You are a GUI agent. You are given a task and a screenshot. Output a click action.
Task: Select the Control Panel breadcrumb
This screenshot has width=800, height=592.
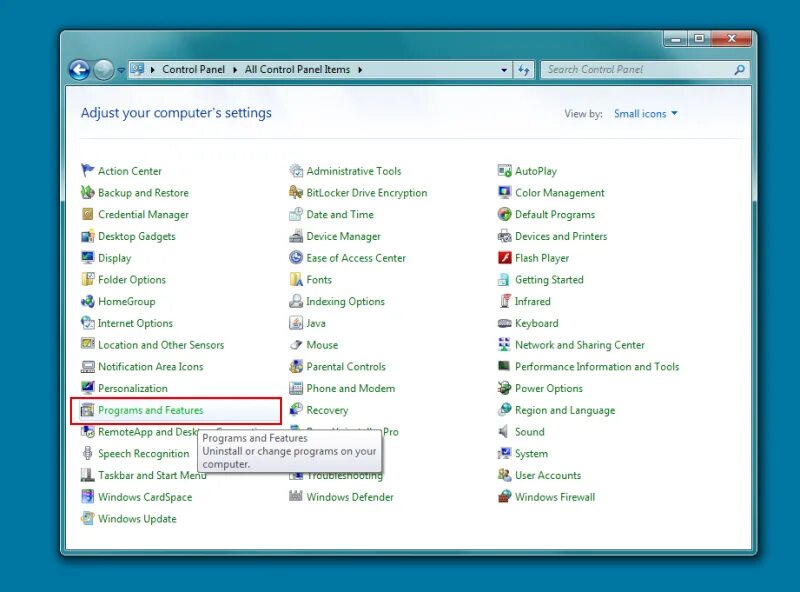[x=193, y=69]
